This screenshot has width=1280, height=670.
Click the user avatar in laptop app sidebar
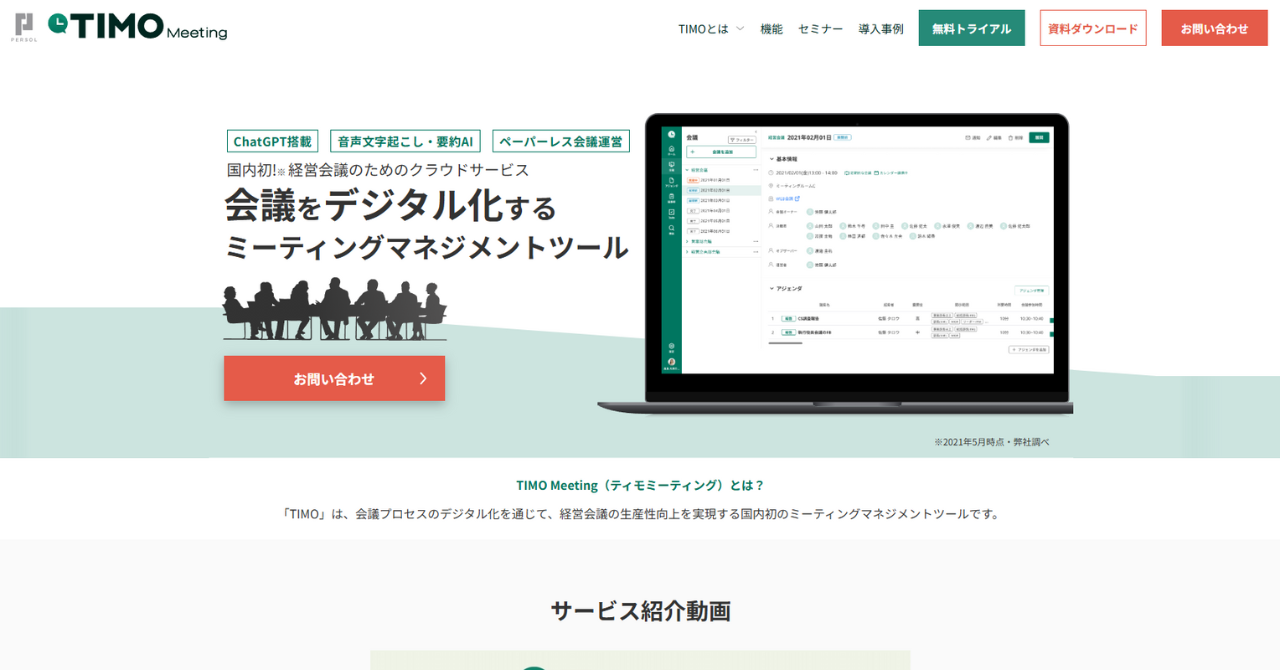671,362
